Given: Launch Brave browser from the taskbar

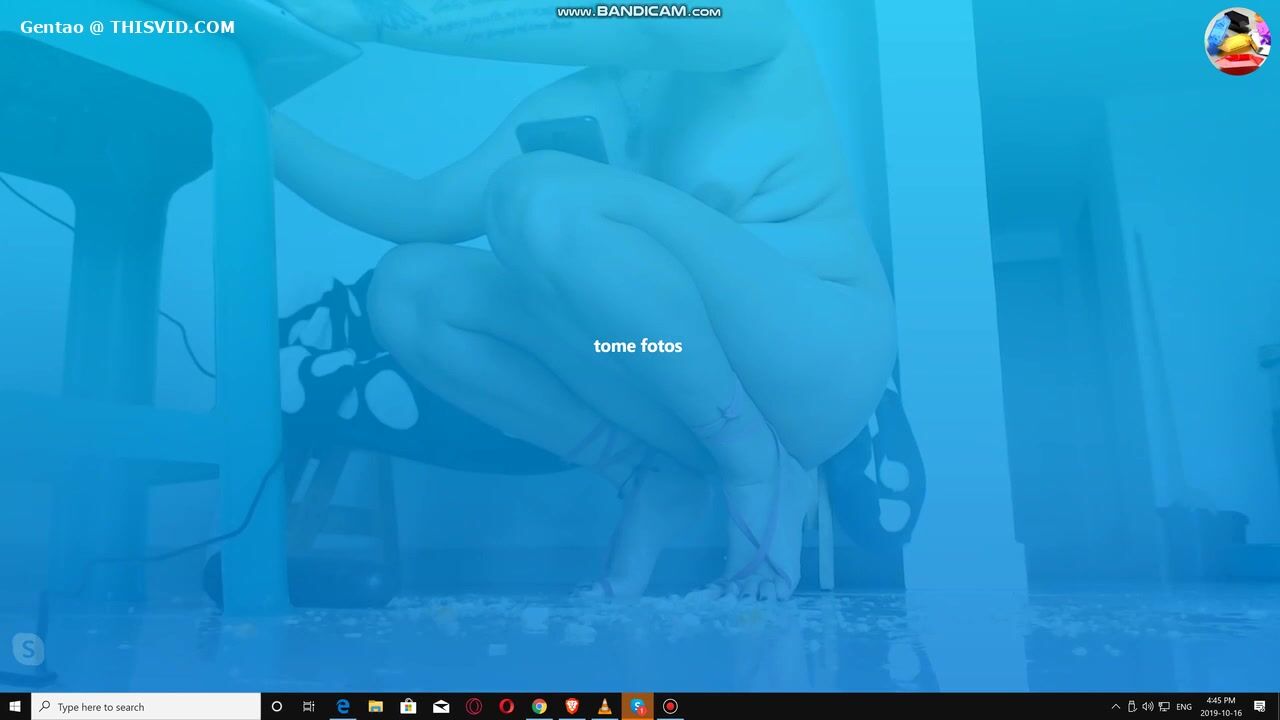Looking at the screenshot, I should 572,707.
